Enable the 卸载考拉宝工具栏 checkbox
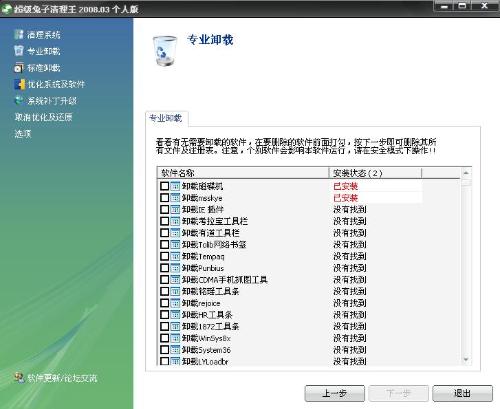Image resolution: width=500 pixels, height=409 pixels. pyautogui.click(x=164, y=221)
